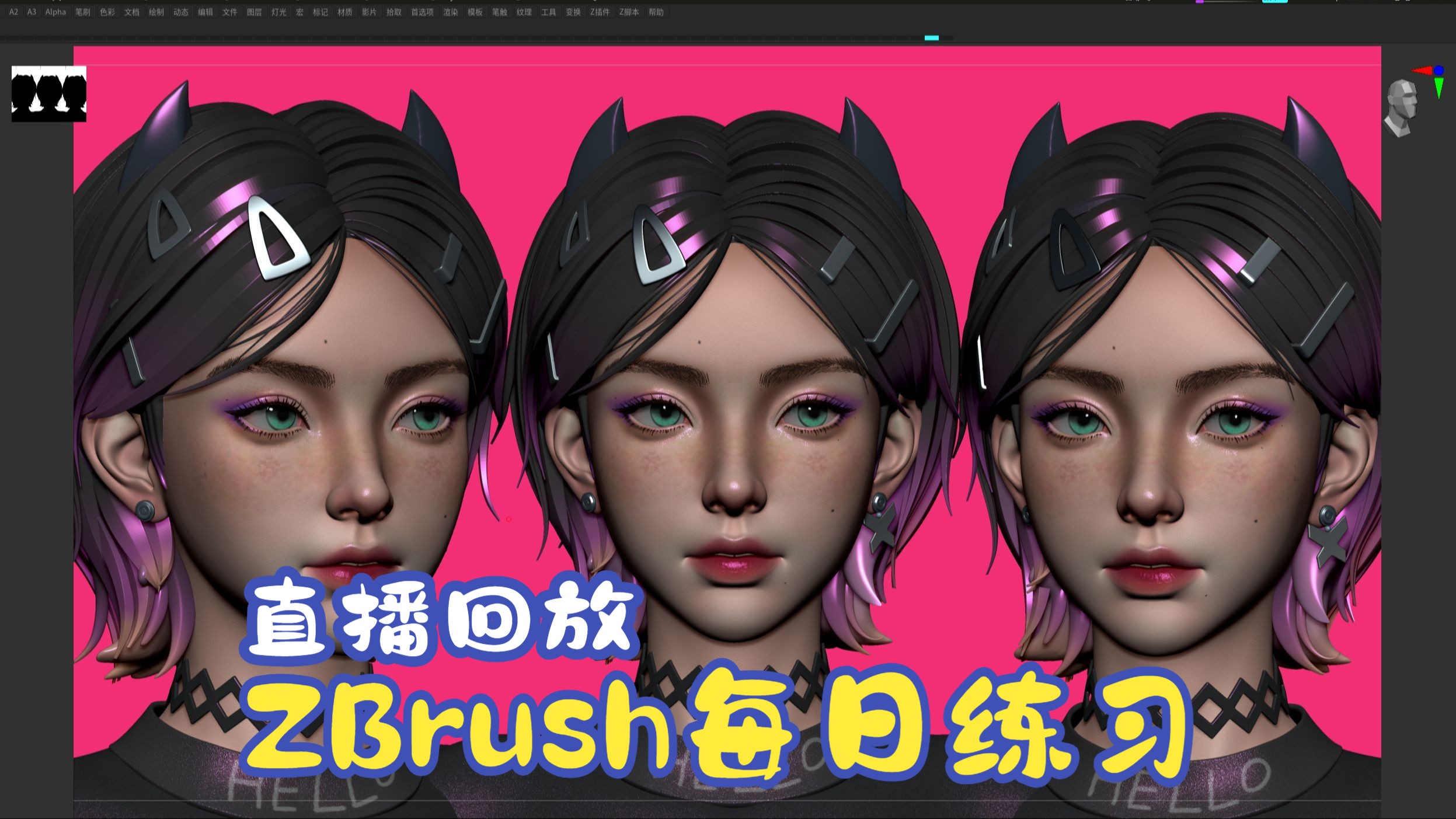Open the 渲染 (Render) menu
The image size is (1456, 819).
[x=451, y=12]
